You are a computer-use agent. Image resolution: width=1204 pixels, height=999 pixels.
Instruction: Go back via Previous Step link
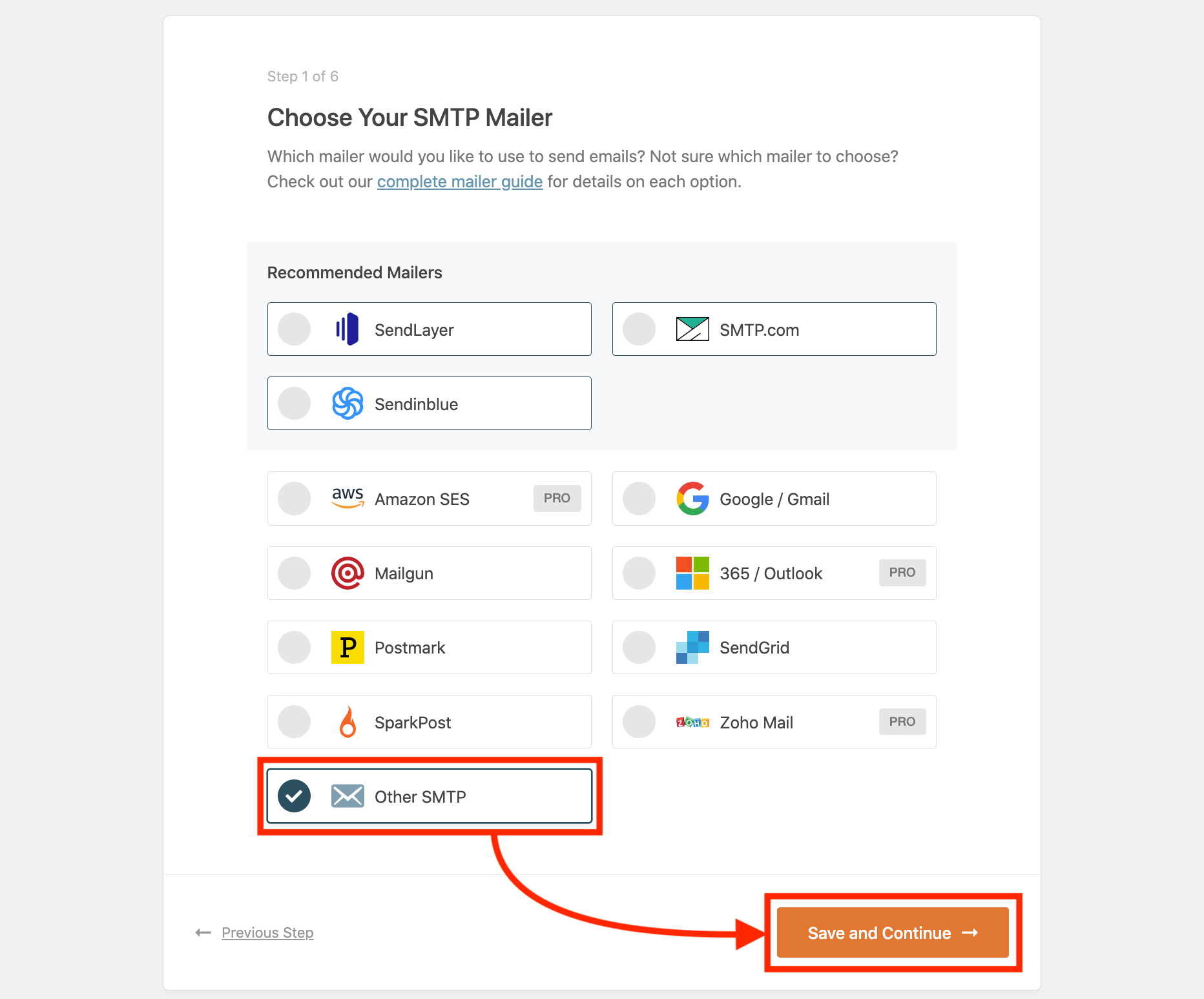click(267, 932)
